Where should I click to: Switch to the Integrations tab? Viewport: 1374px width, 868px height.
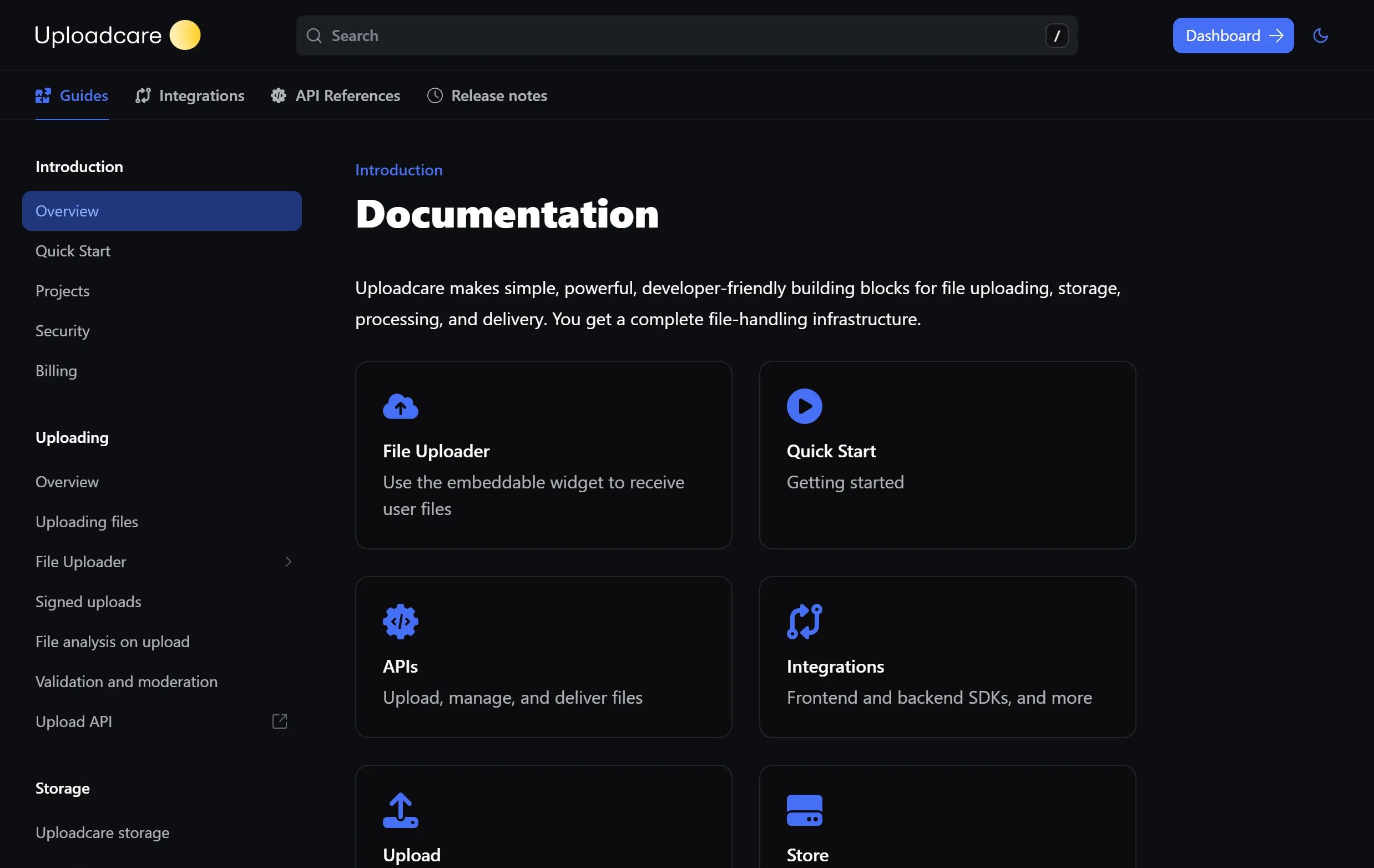click(190, 96)
